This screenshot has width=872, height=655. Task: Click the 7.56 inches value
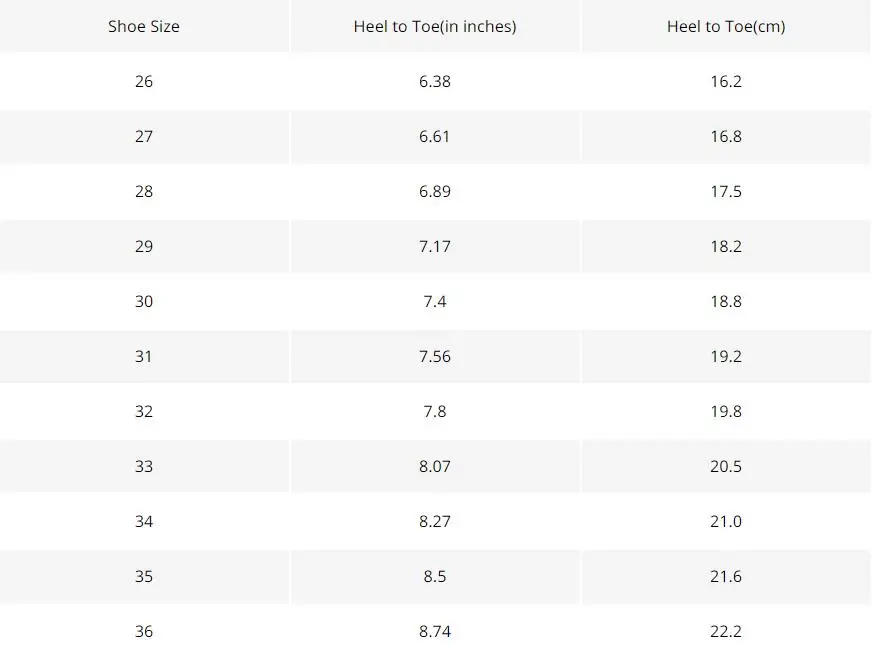click(435, 356)
